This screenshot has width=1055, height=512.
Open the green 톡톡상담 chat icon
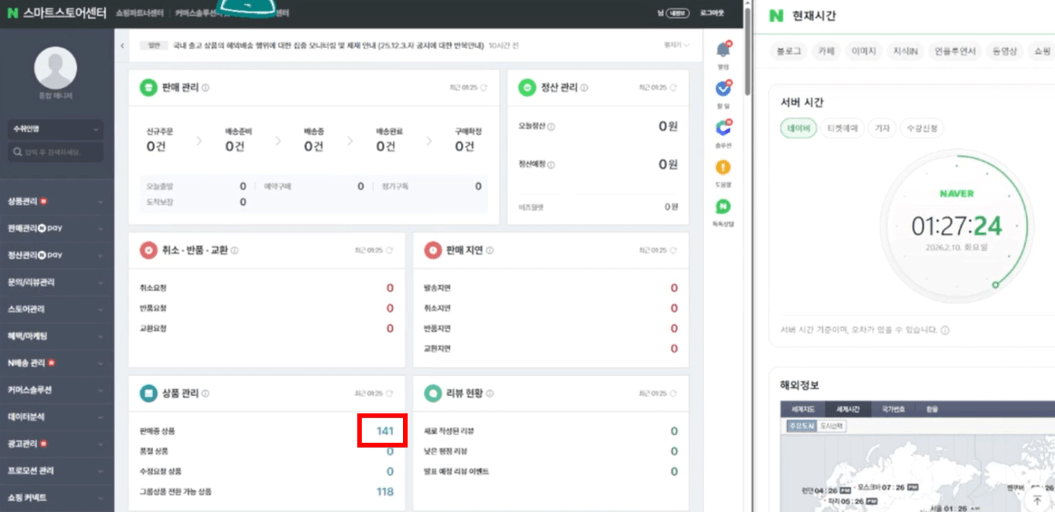[723, 207]
